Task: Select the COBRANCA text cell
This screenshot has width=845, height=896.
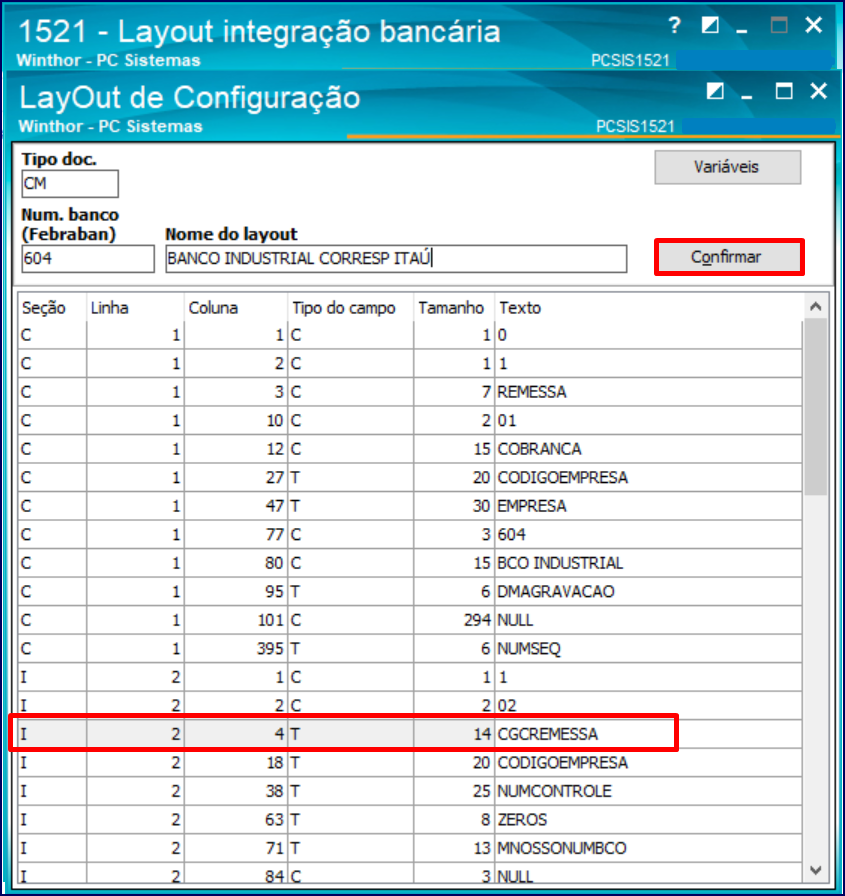Action: pos(648,449)
